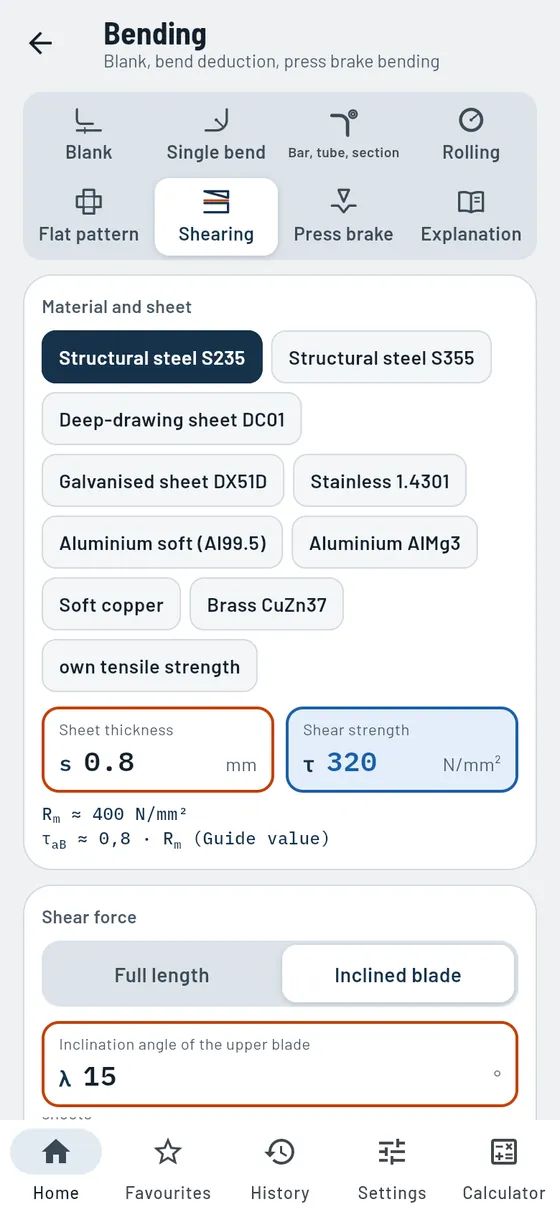Viewport: 560px width, 1212px height.
Task: Open the Rolling calculator
Action: 471,136
